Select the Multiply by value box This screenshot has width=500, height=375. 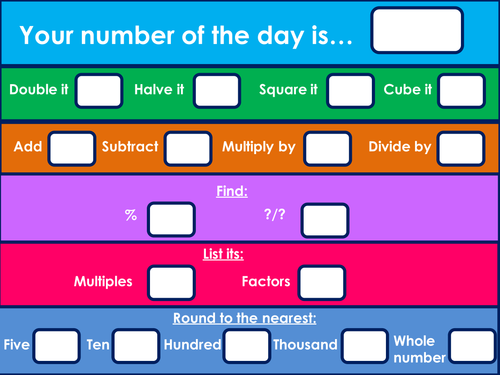pyautogui.click(x=327, y=148)
